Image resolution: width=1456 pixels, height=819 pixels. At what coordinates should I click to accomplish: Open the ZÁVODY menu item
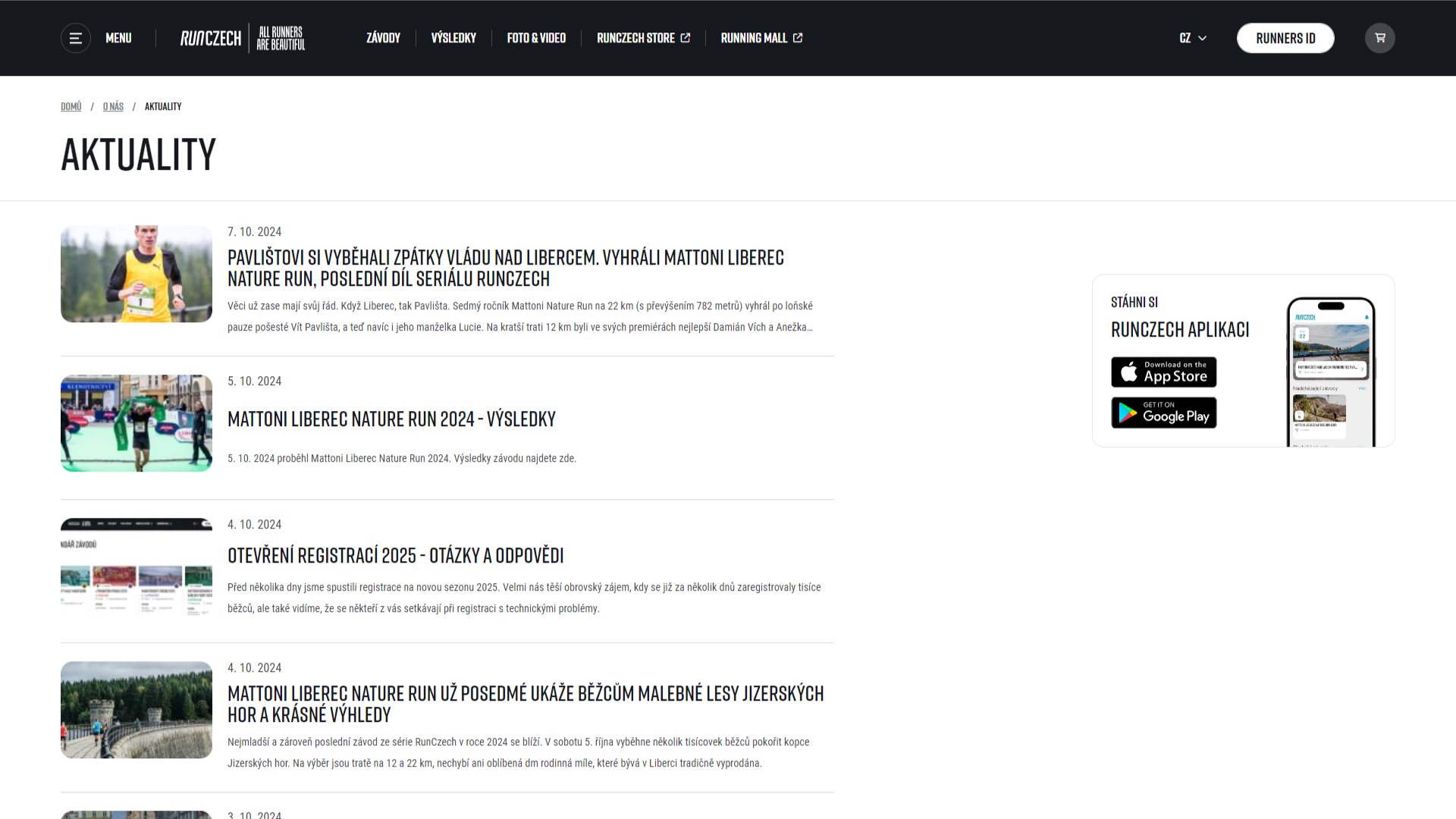(383, 38)
